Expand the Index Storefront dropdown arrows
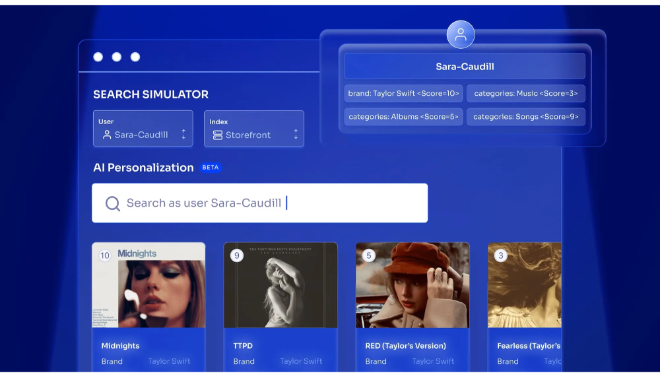Image resolution: width=660 pixels, height=377 pixels. coord(296,134)
